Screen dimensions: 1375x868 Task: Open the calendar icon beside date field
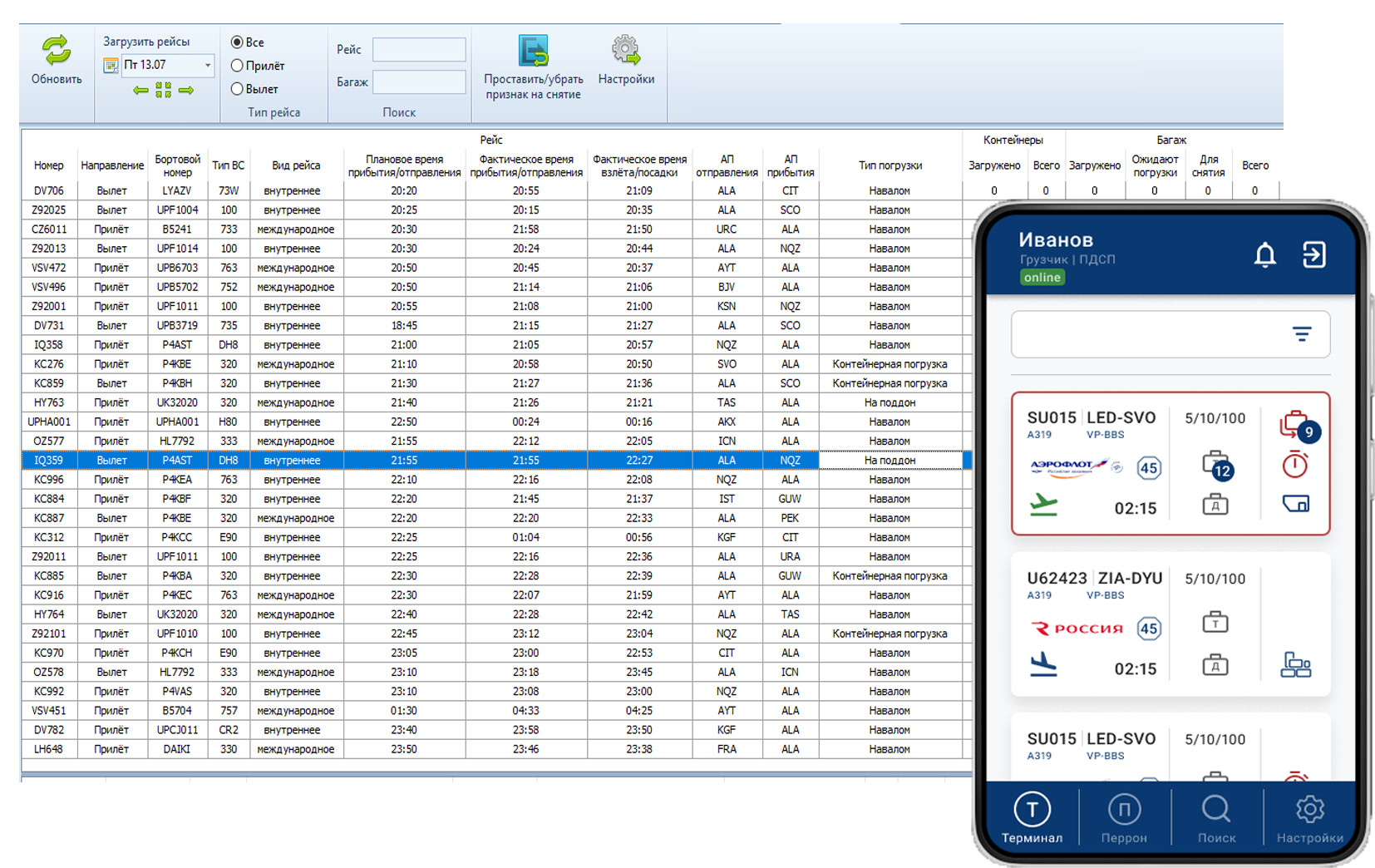(x=111, y=65)
